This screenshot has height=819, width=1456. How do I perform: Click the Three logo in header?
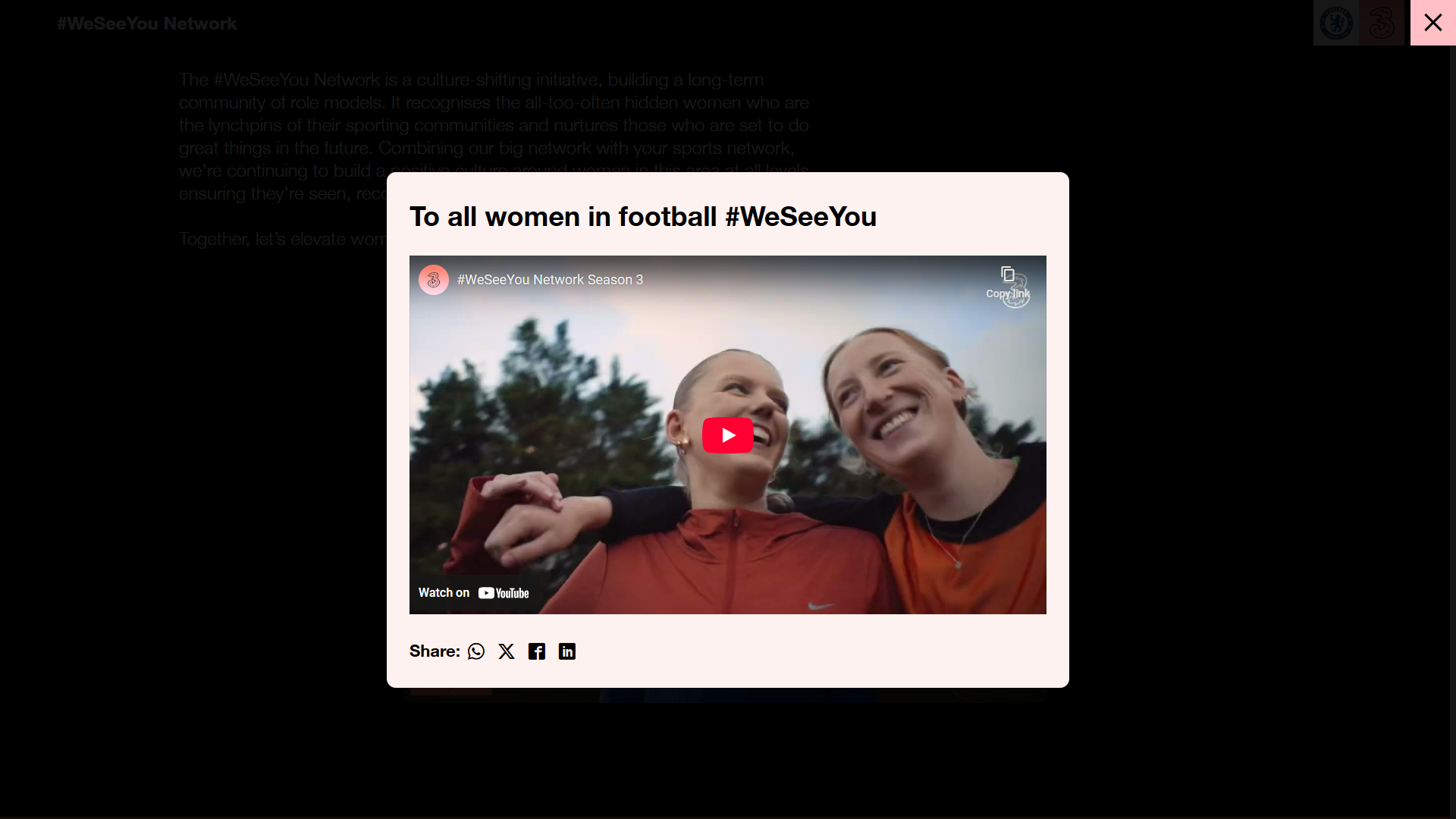point(1382,23)
